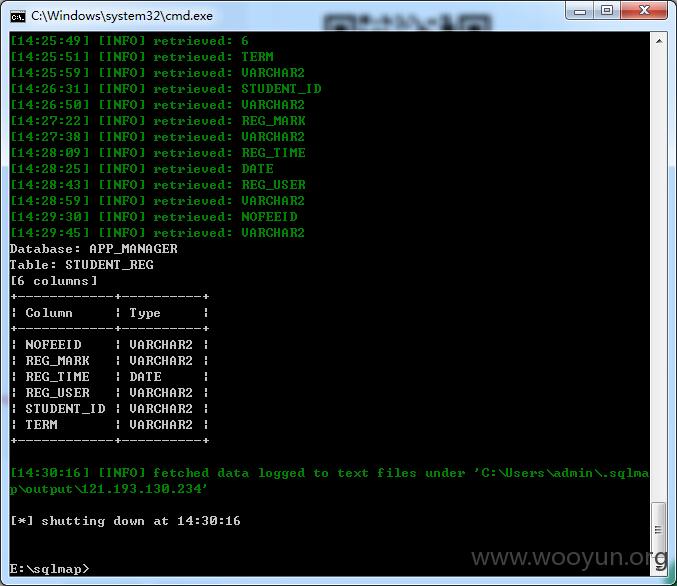Click the window title C:\Windows\system32\cmd.exe
677x586 pixels.
122,16
